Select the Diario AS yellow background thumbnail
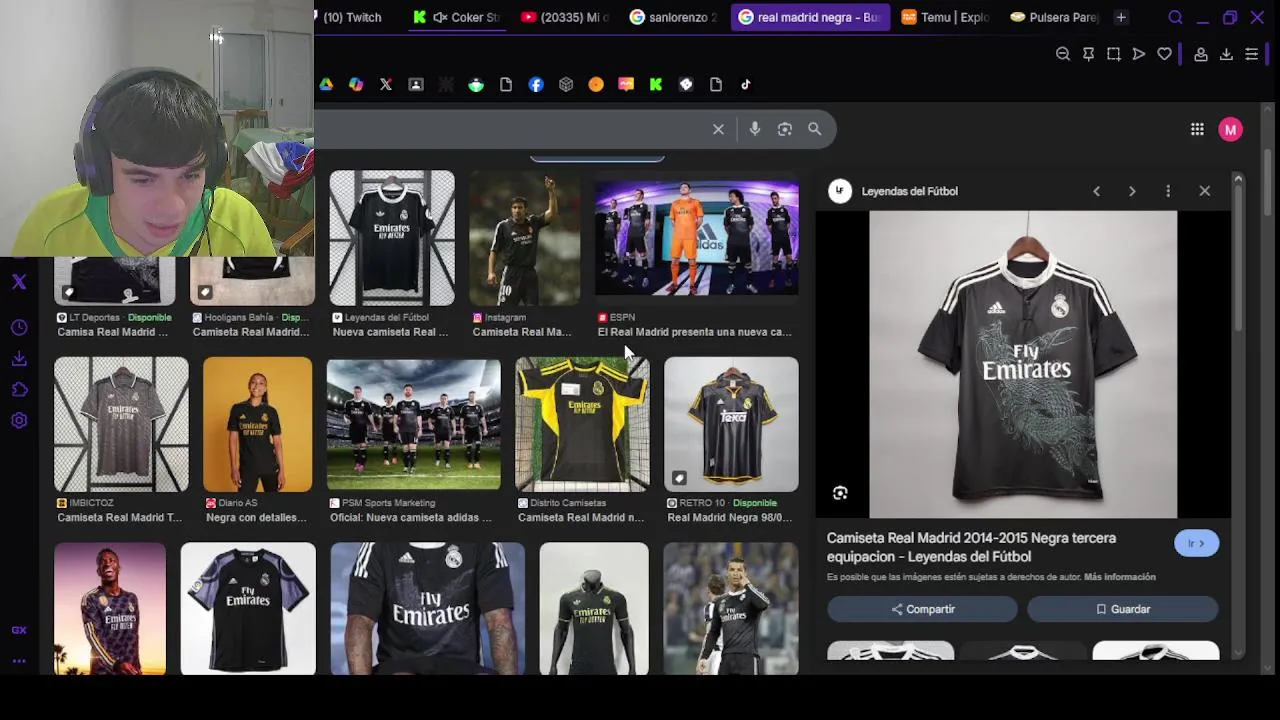Image resolution: width=1280 pixels, height=720 pixels. (257, 424)
